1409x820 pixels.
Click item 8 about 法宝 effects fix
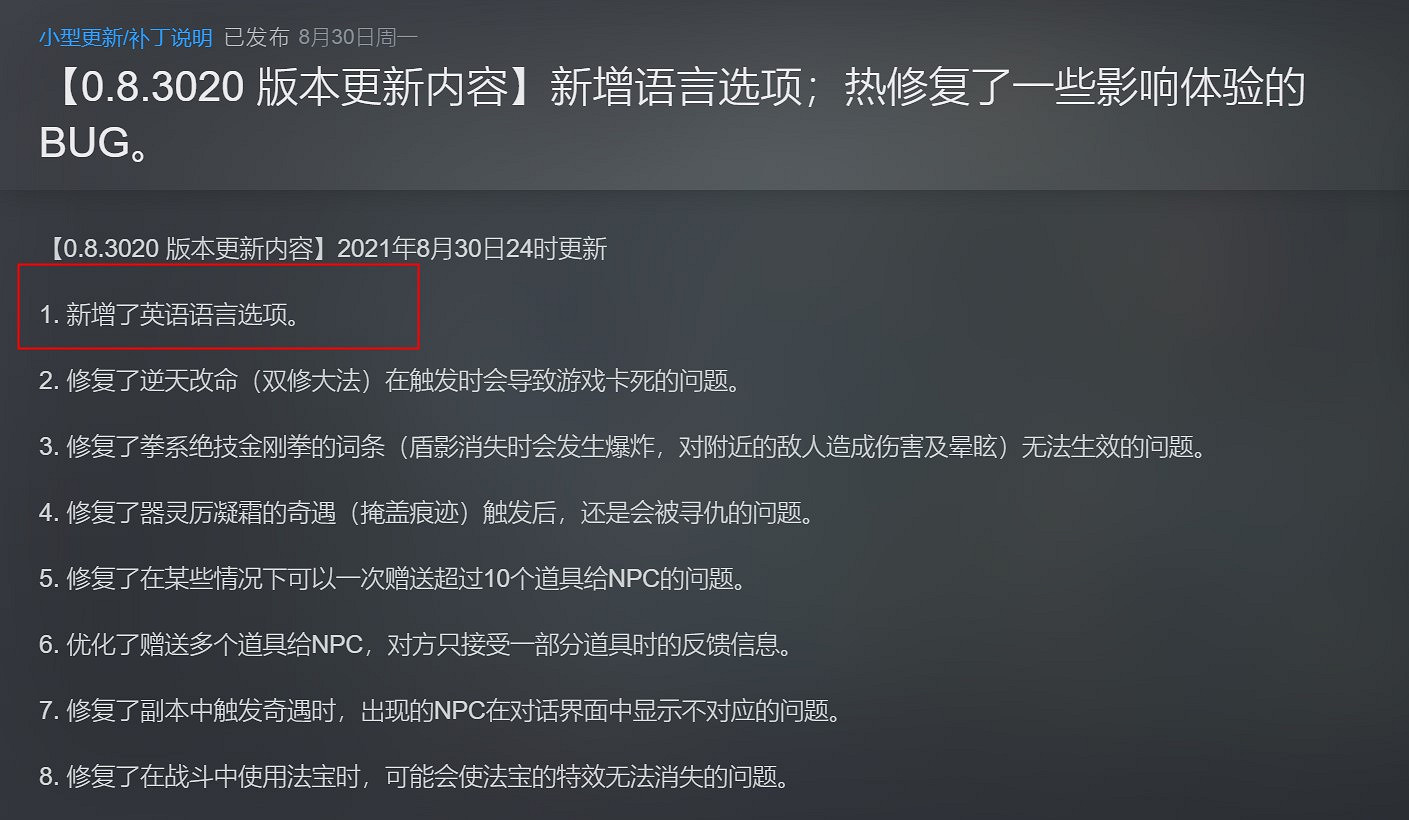coord(416,777)
